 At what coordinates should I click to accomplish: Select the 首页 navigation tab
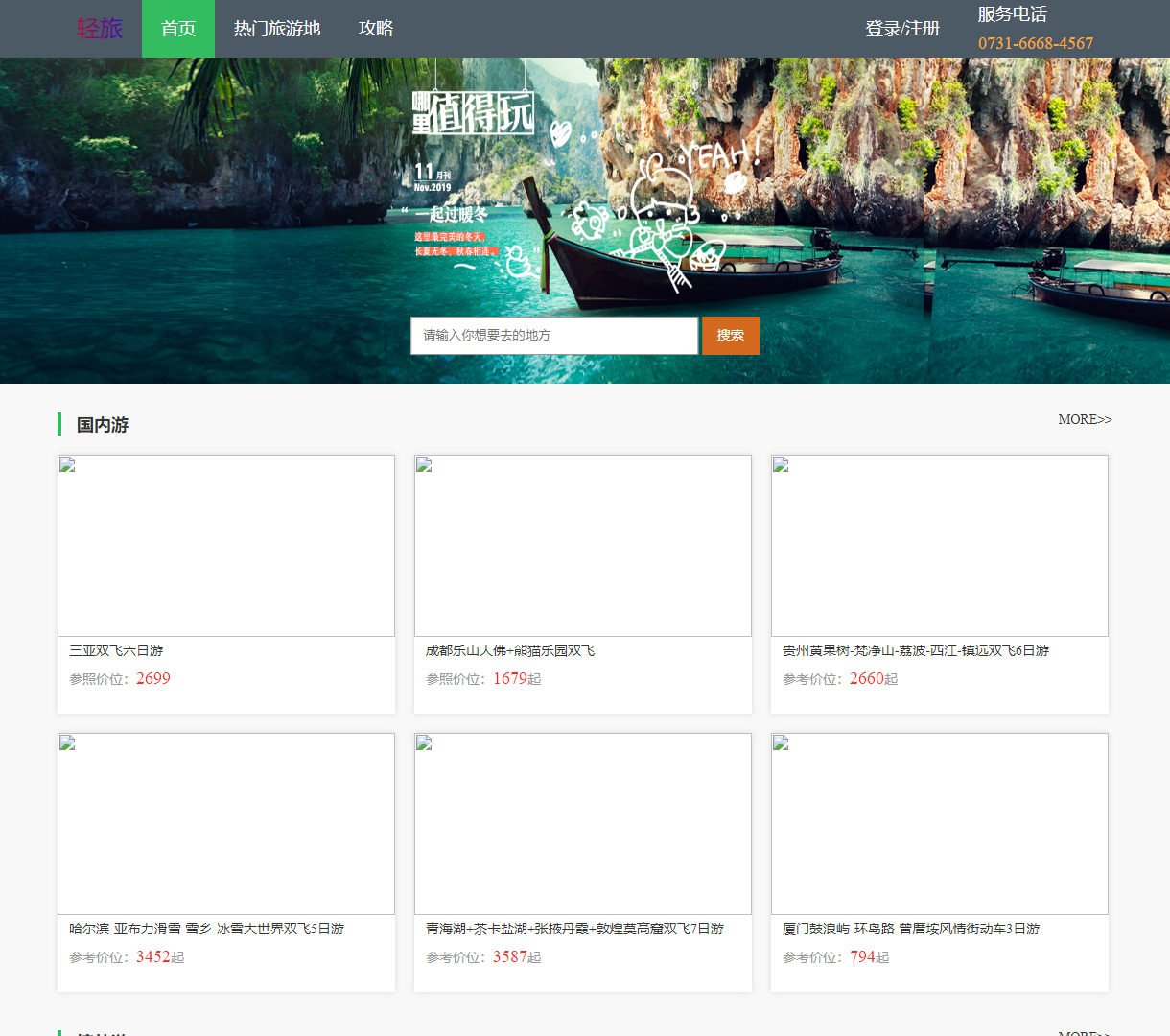(x=177, y=28)
